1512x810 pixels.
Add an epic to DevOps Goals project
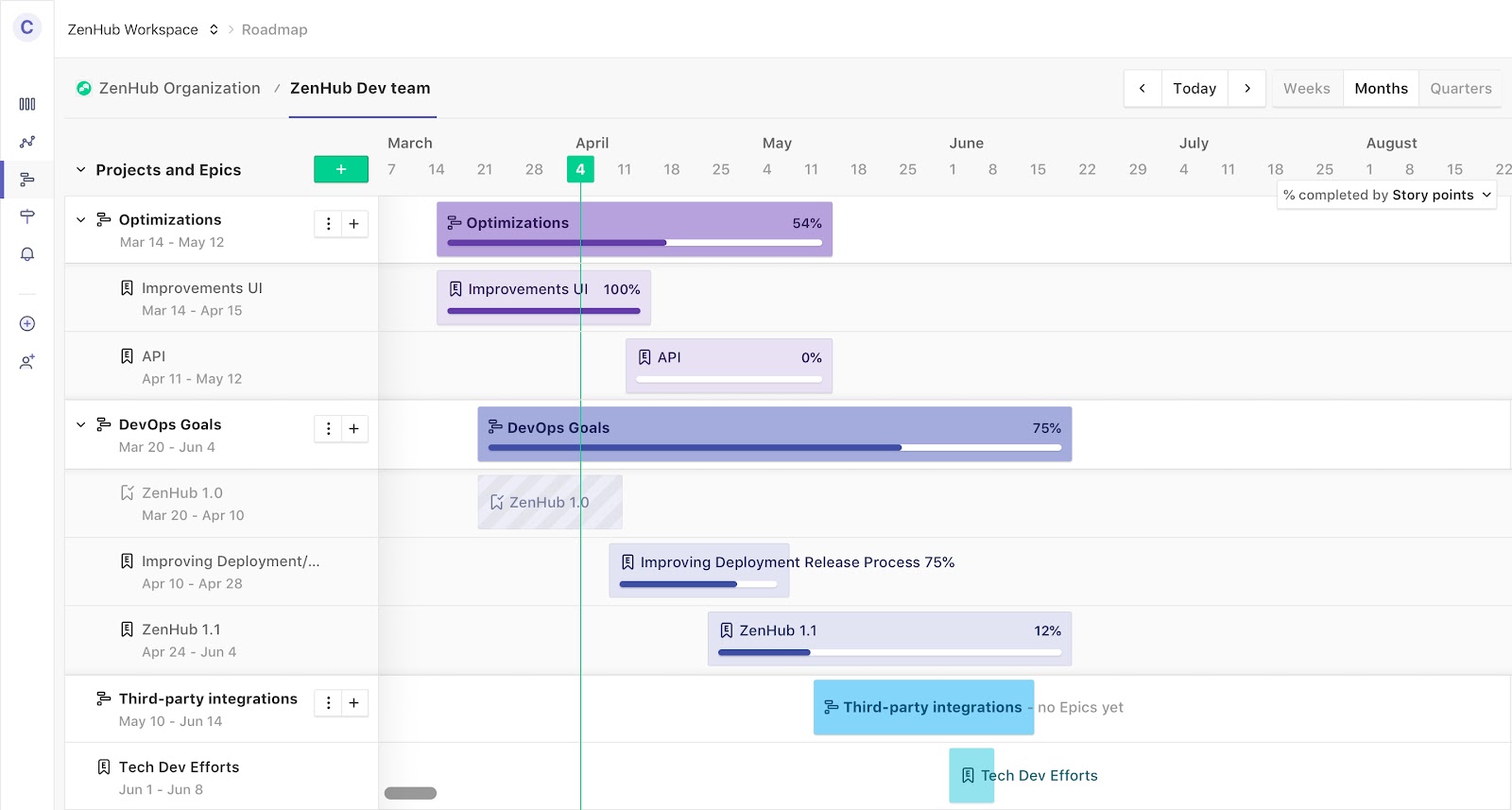(354, 429)
